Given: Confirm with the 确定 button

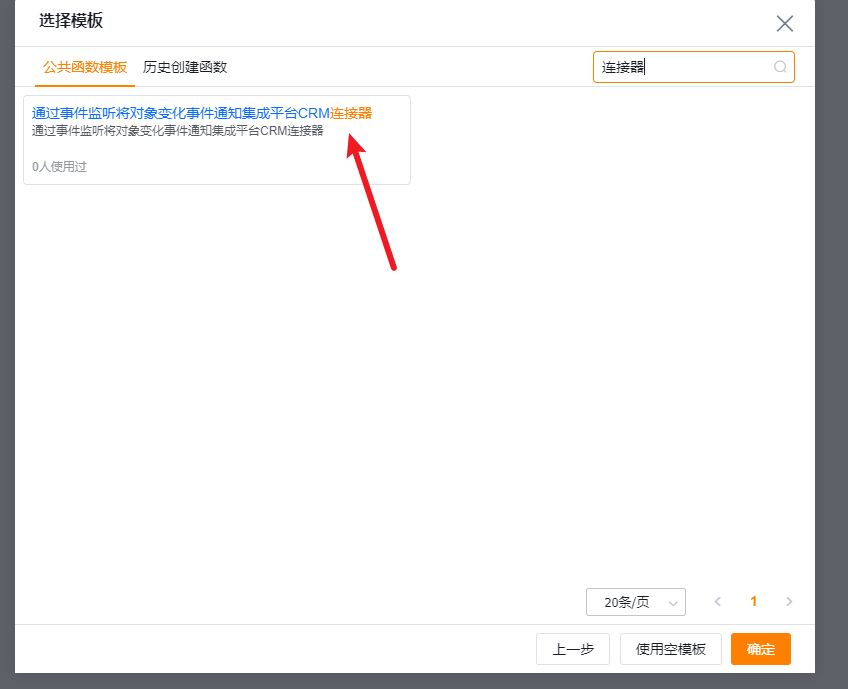Looking at the screenshot, I should [760, 649].
